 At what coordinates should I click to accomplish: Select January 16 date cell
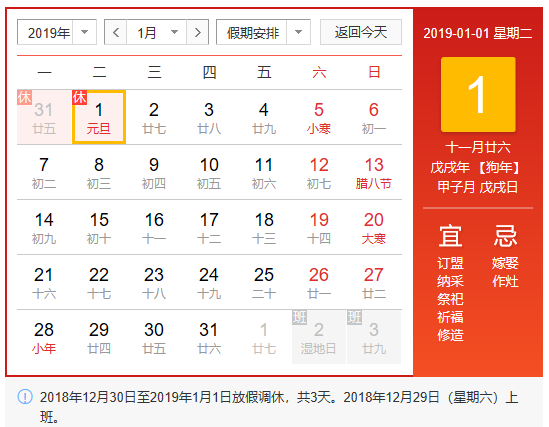[154, 227]
